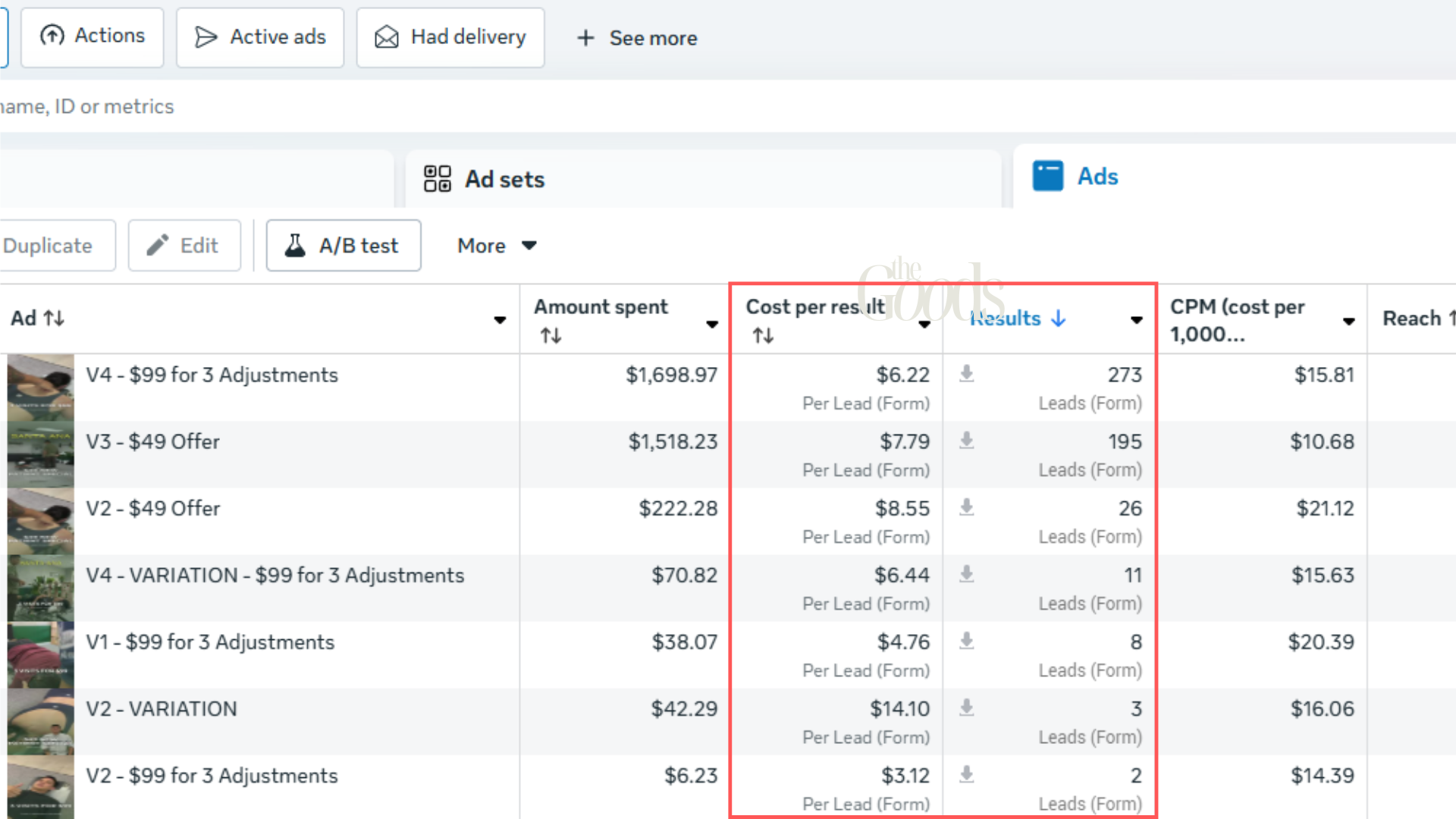Click the download icon beside 8 results
This screenshot has width=1456, height=819.
[x=966, y=641]
